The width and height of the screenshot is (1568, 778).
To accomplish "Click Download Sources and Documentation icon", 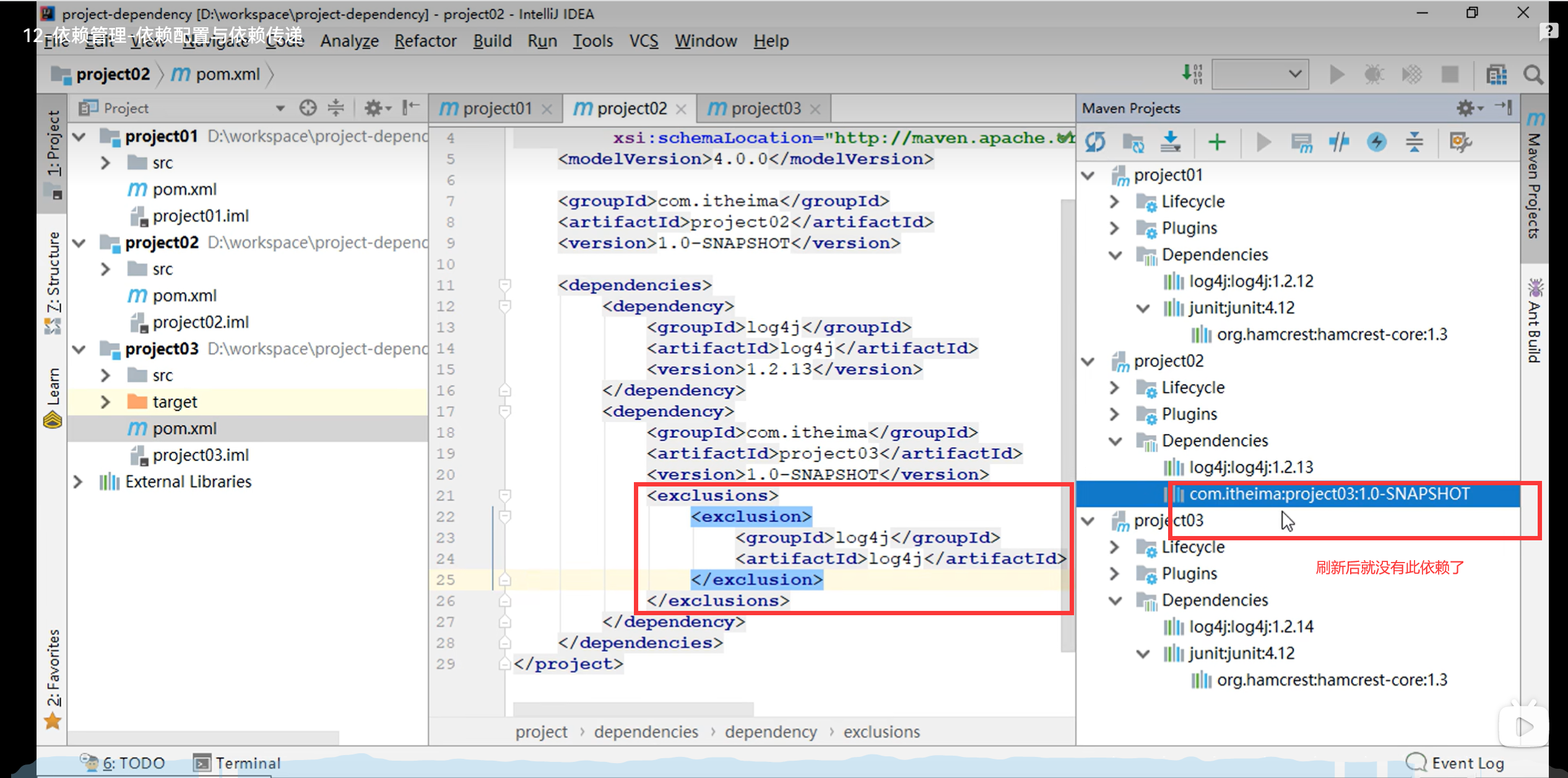I will point(1170,142).
